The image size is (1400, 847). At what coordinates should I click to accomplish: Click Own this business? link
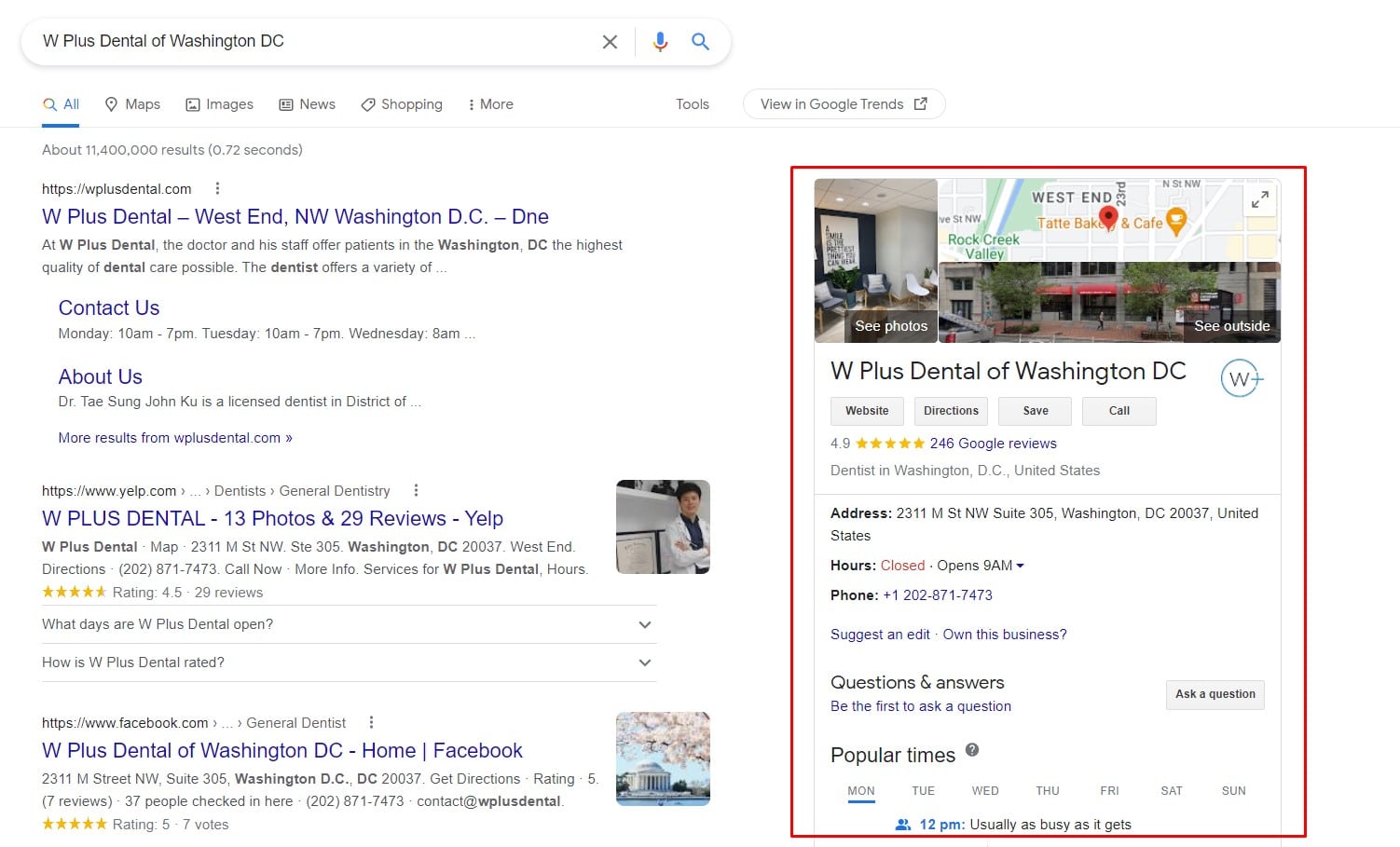point(1005,635)
